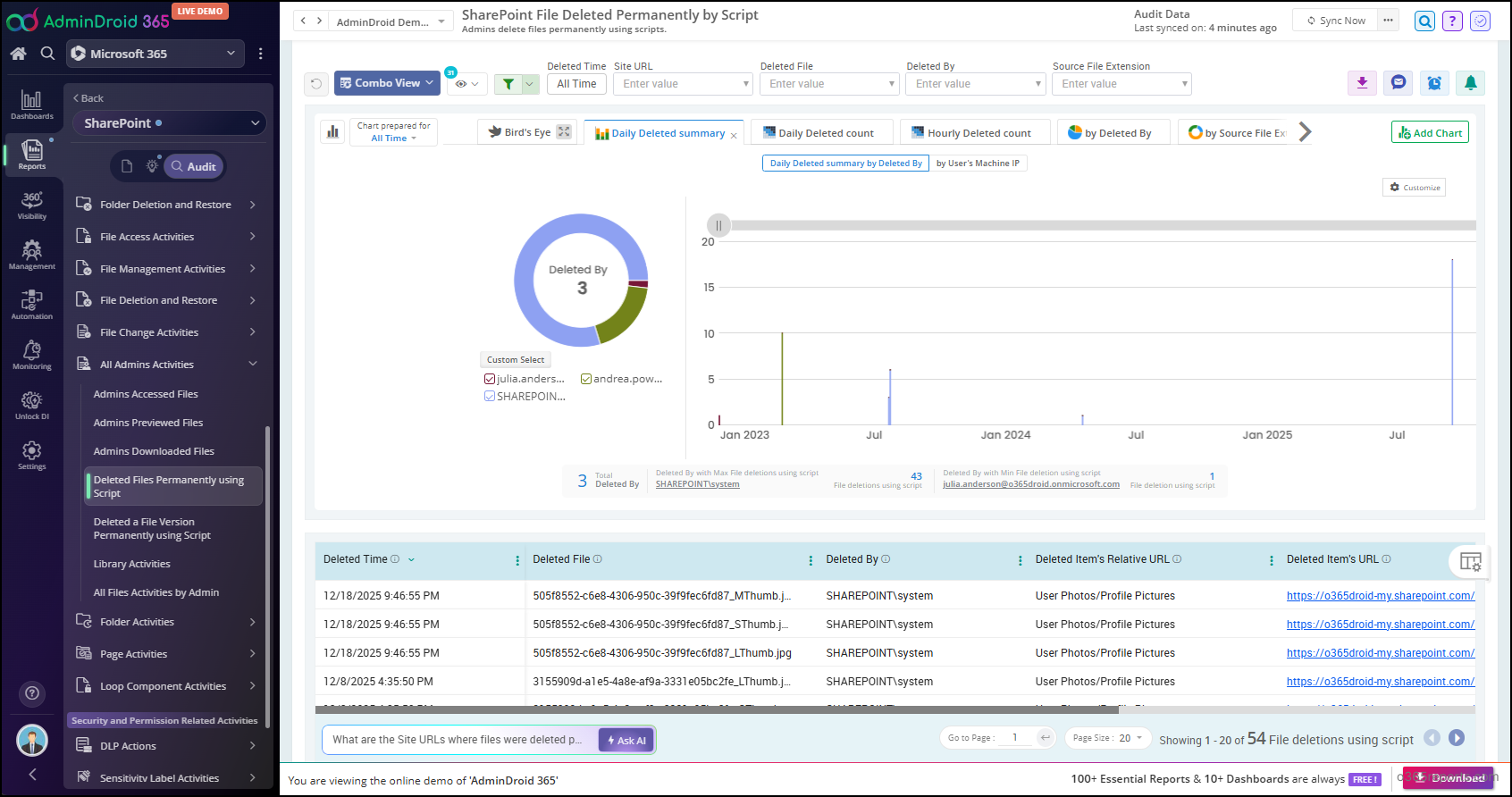Open the Monitoring sidebar section

click(x=31, y=355)
